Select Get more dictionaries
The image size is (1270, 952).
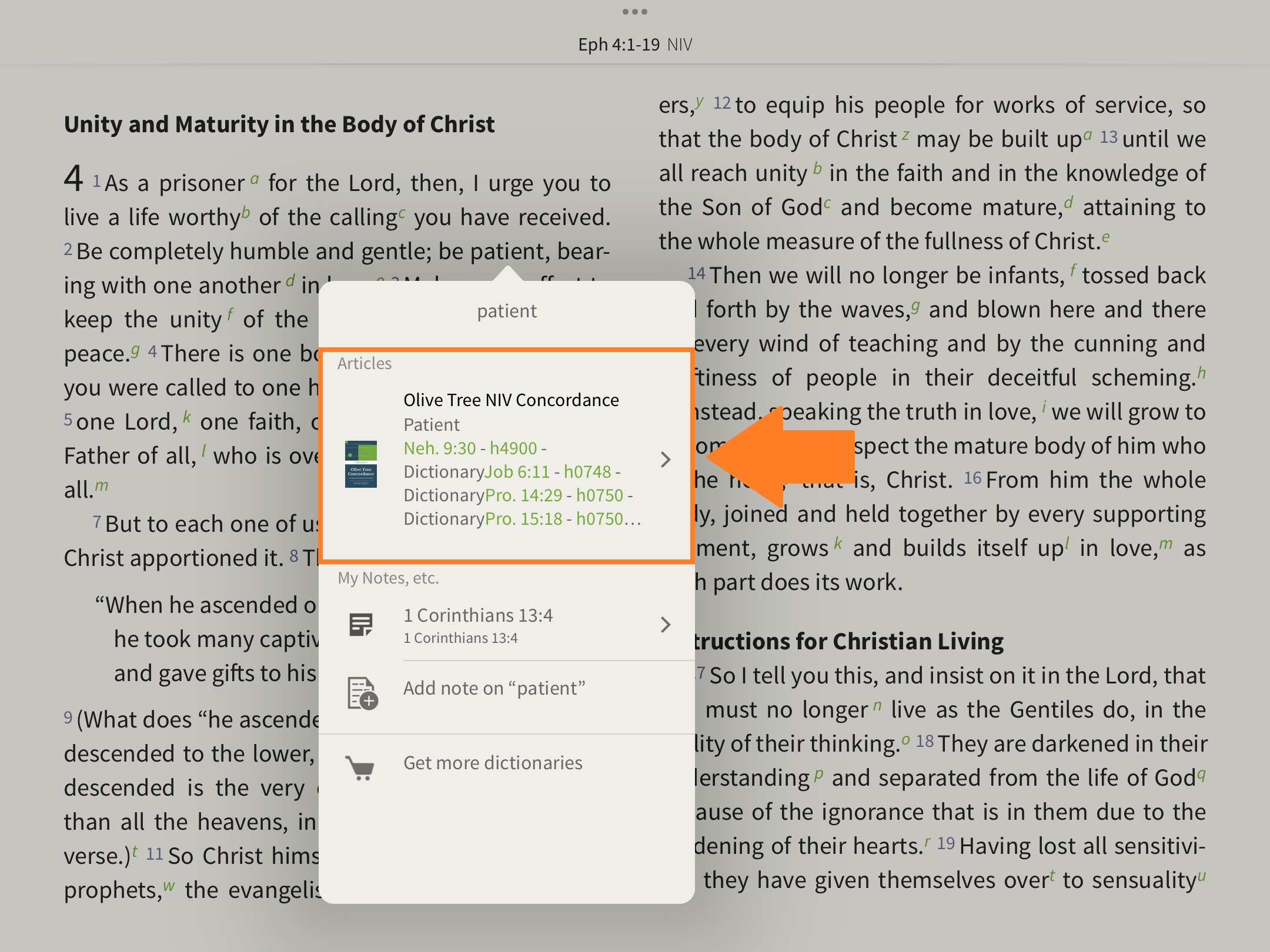493,763
